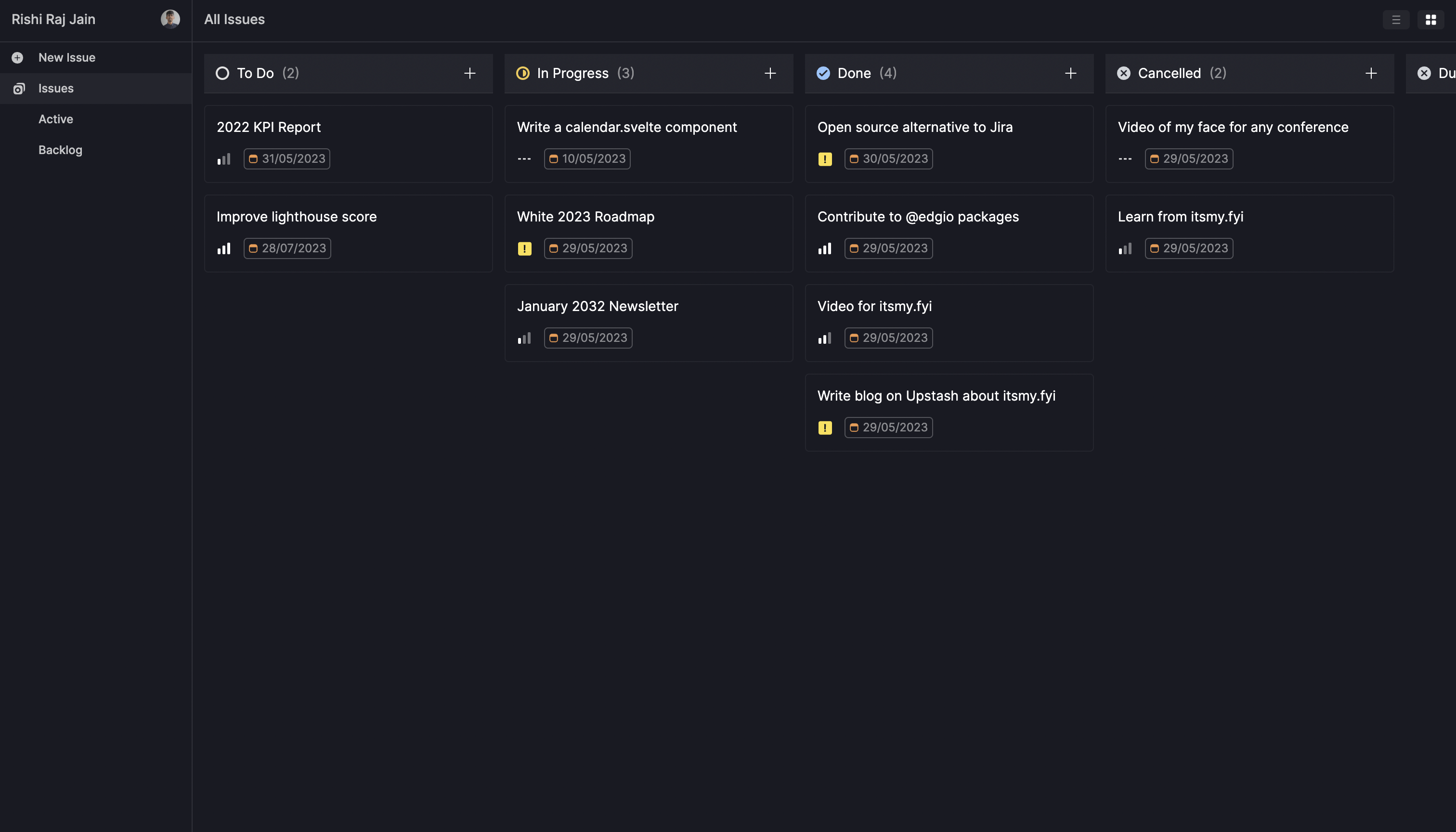Click the priority bars icon on 2022 KPI Report
This screenshot has height=832, width=1456.
(223, 159)
